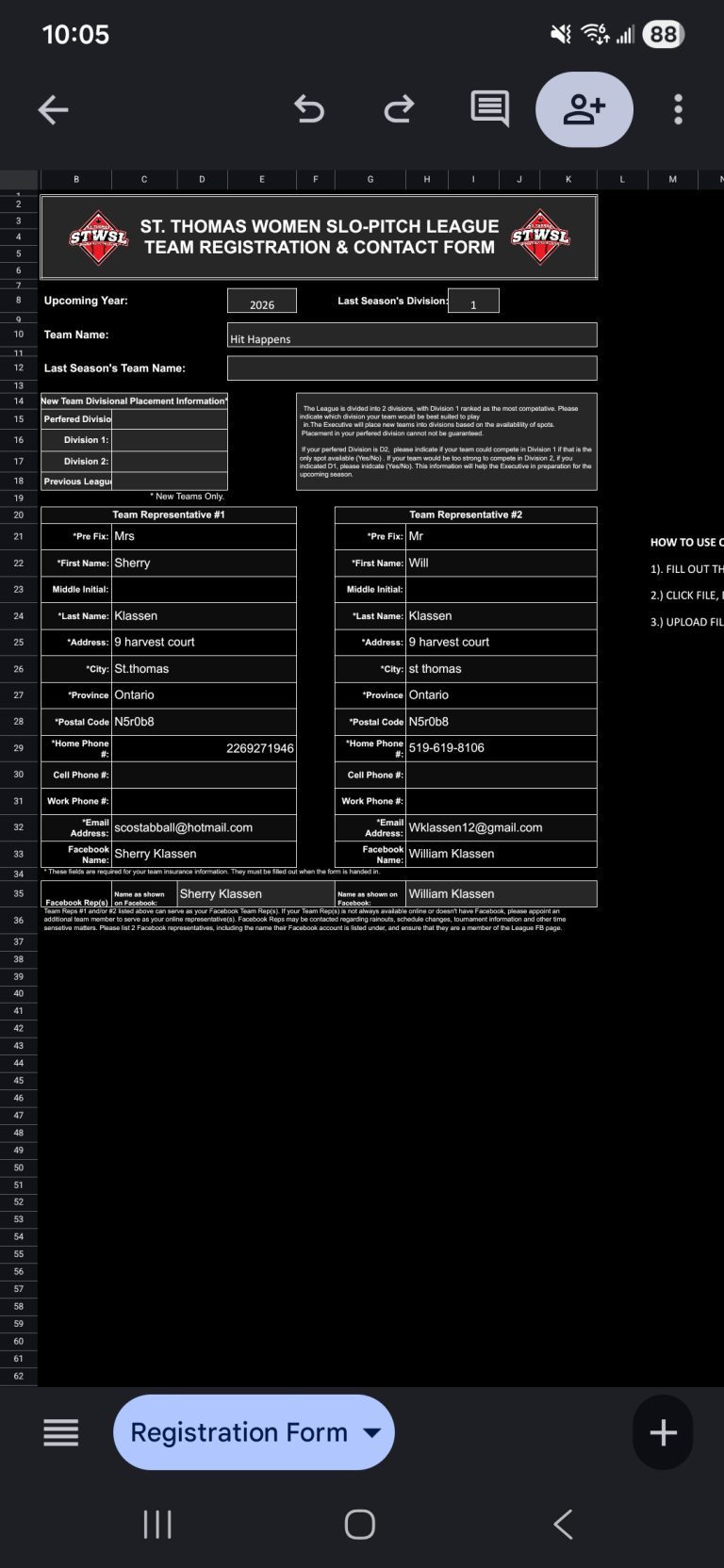Image resolution: width=724 pixels, height=1568 pixels.
Task: Click the 'HOW TO USE' instructions heading
Action: 687,542
